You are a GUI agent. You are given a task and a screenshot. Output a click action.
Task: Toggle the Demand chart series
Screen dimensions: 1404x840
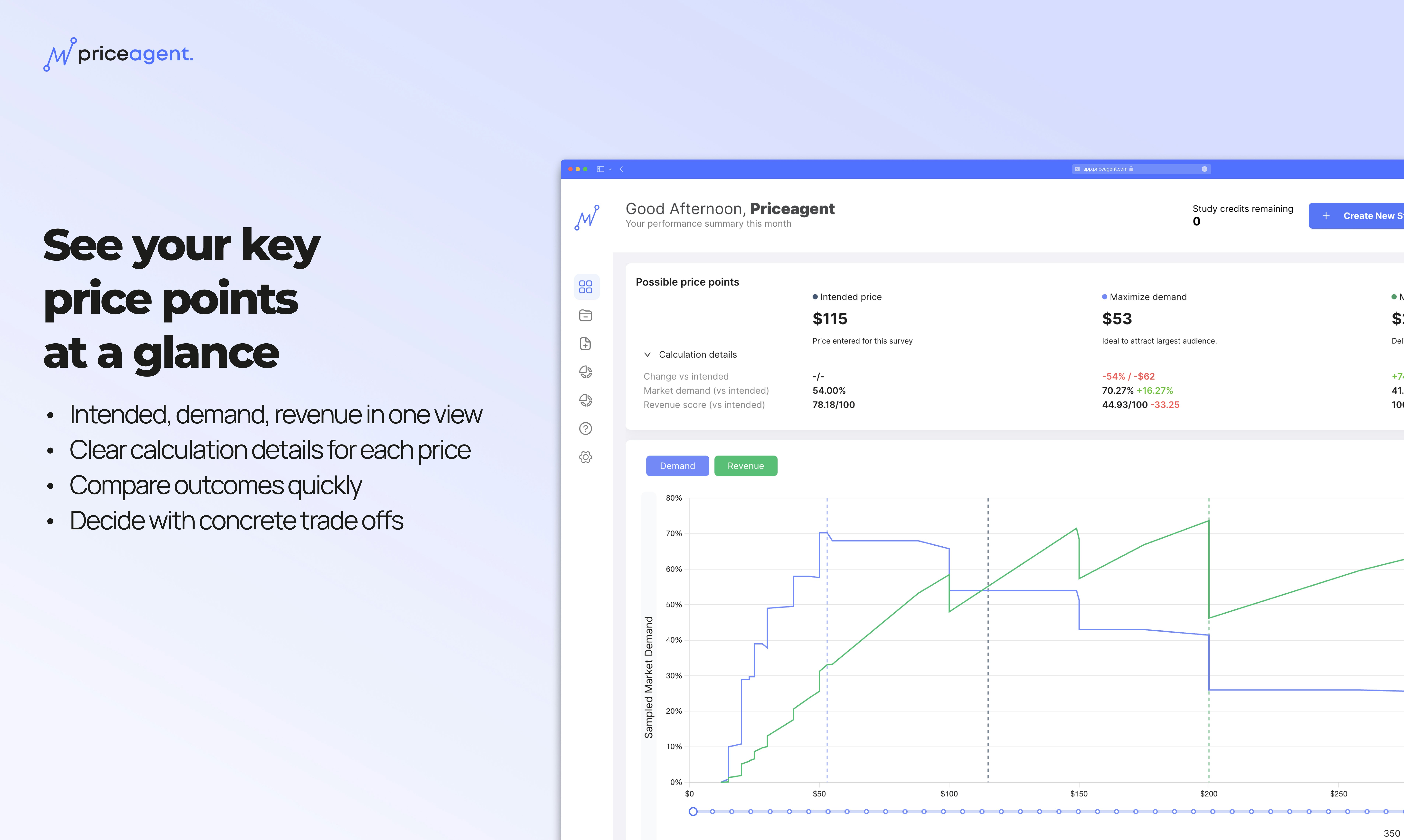[x=677, y=466]
